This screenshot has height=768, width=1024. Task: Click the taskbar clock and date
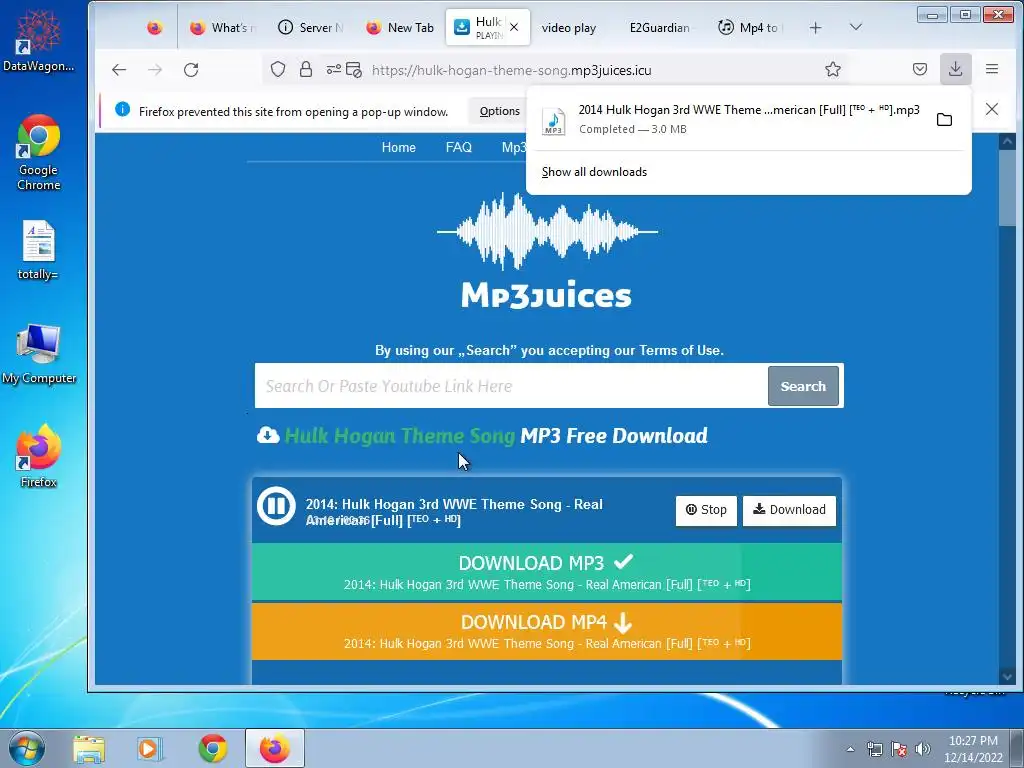(x=973, y=749)
